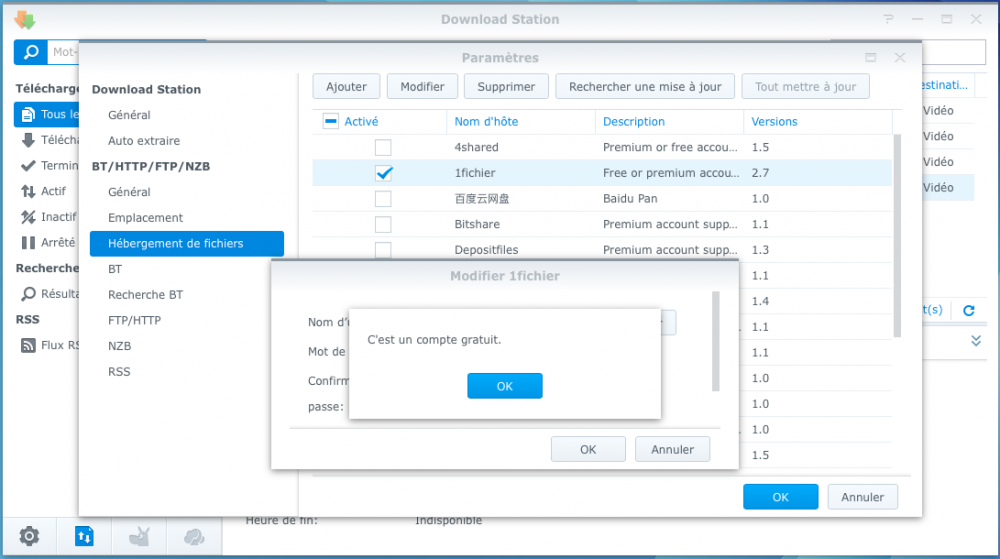
Task: Select the Terminé checkmark item
Action: point(48,166)
